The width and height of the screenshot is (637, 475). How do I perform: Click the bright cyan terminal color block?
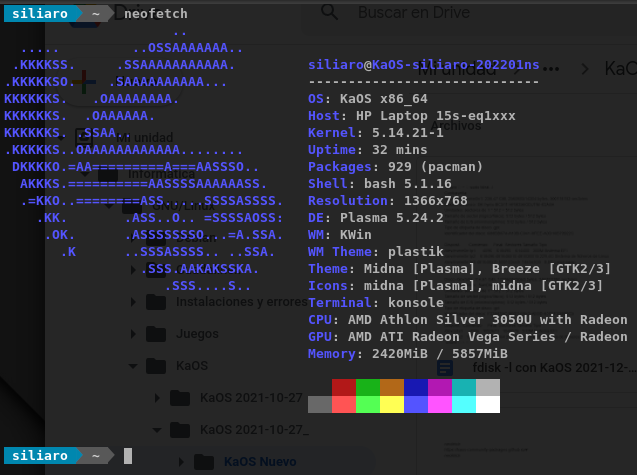click(x=464, y=405)
